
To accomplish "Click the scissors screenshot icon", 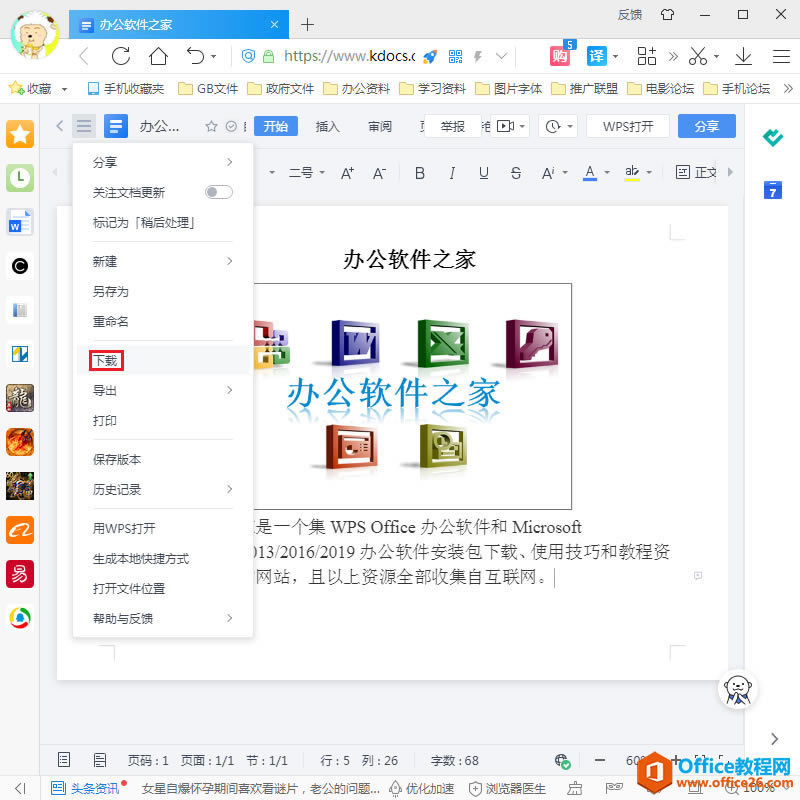I will pos(697,56).
